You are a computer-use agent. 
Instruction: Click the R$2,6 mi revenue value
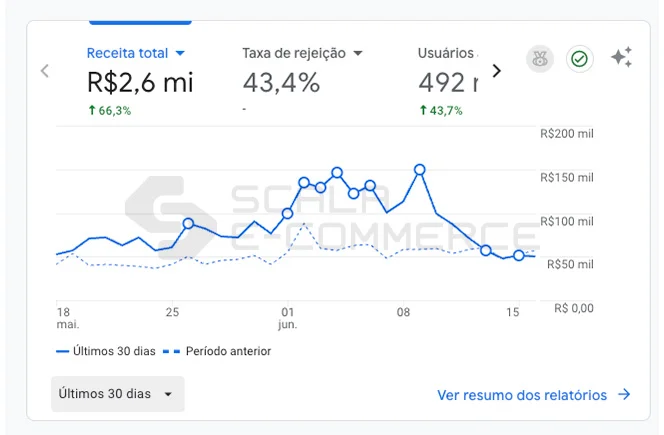point(140,82)
